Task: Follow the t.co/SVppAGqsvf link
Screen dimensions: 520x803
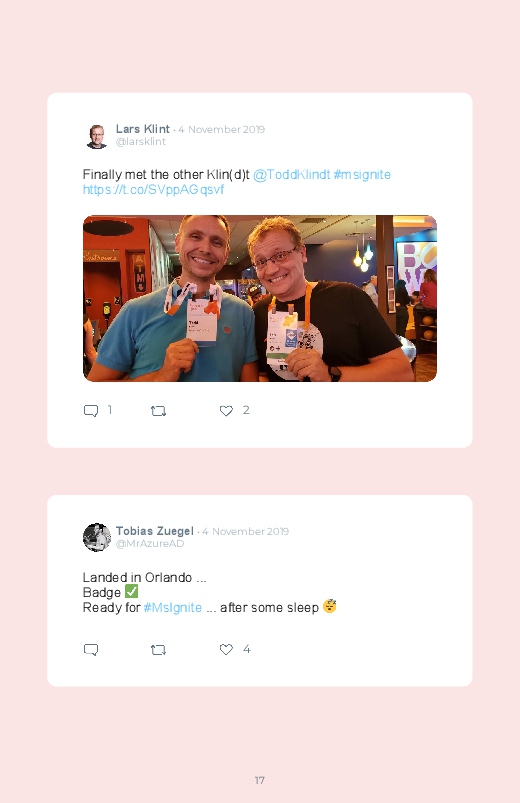Action: [153, 189]
